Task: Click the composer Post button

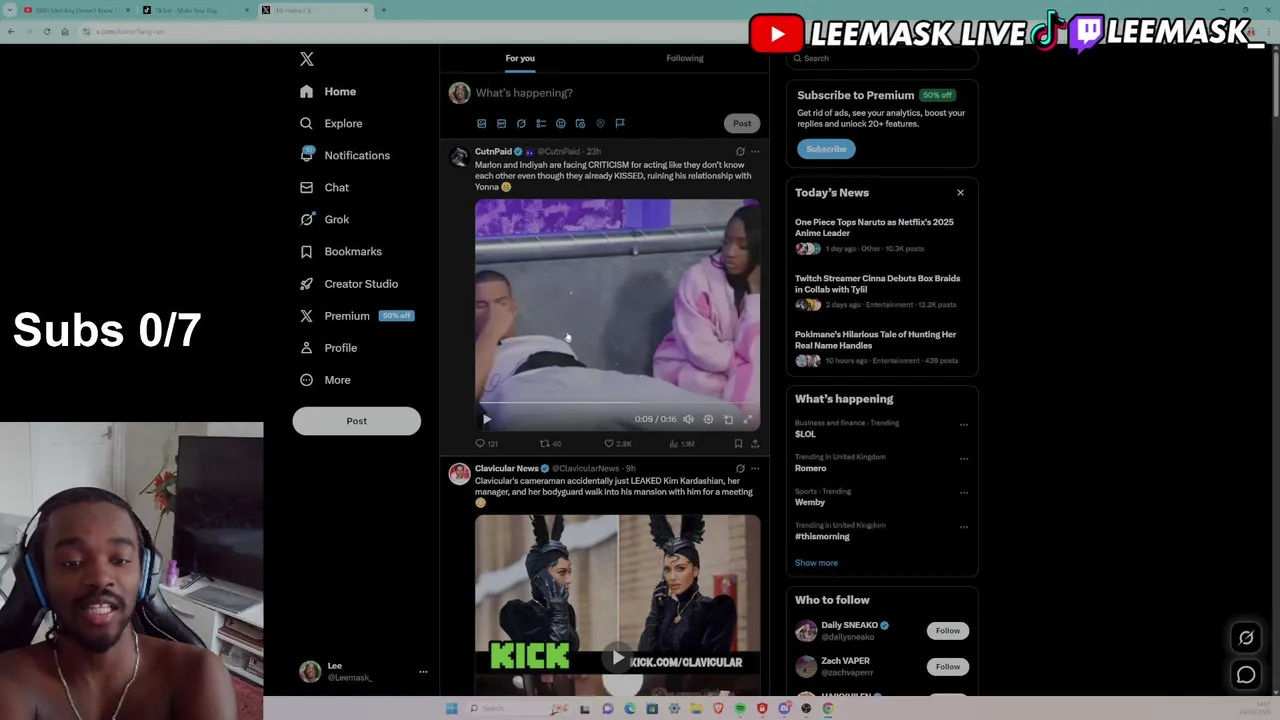Action: (741, 123)
